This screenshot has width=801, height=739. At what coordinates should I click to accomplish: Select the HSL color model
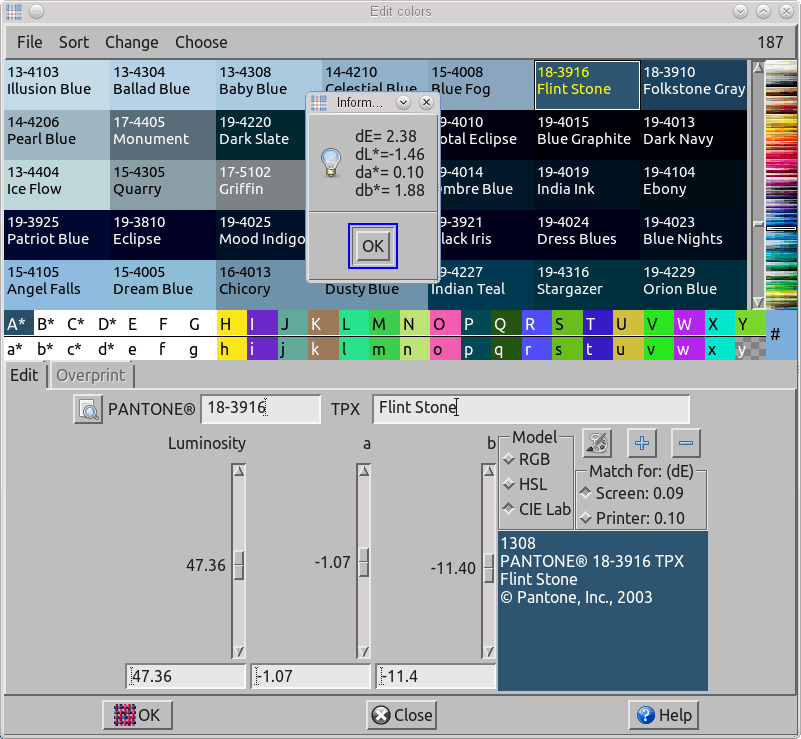[525, 484]
